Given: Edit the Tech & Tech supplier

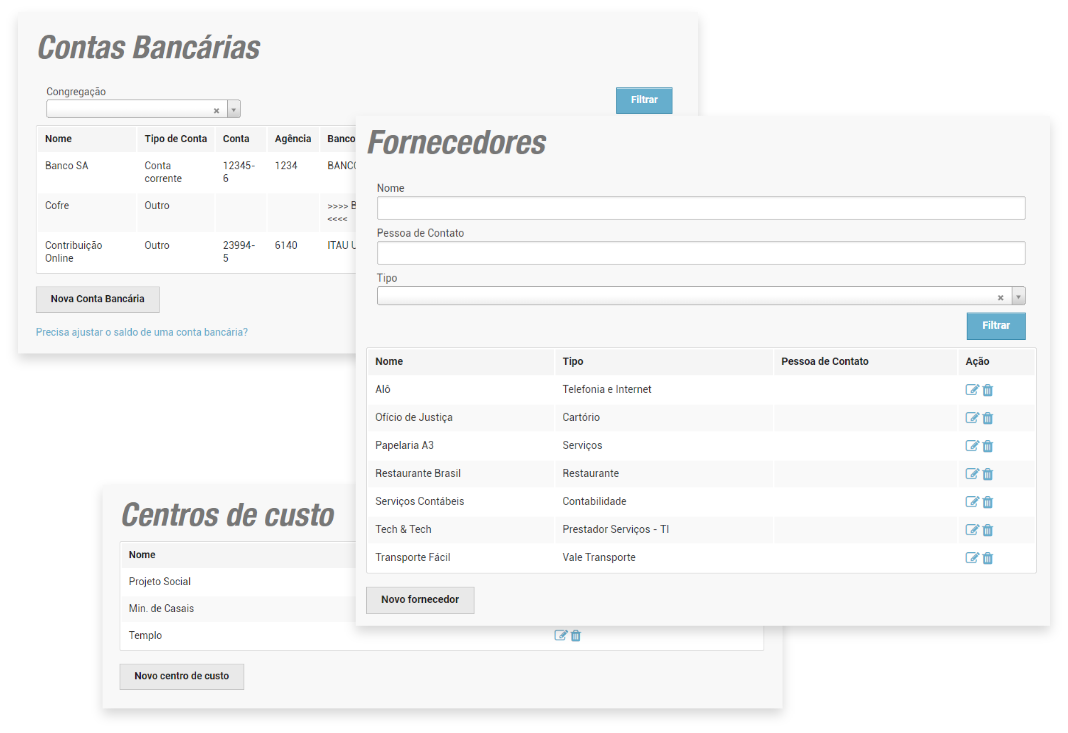Looking at the screenshot, I should 972,529.
